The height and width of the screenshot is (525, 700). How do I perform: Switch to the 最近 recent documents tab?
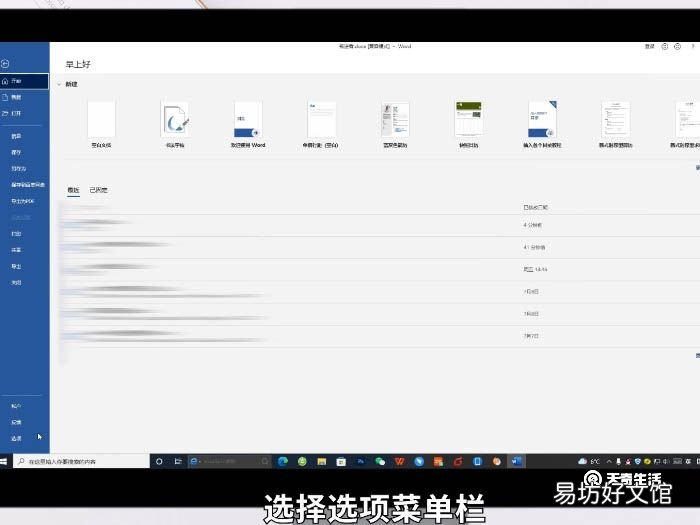73,190
